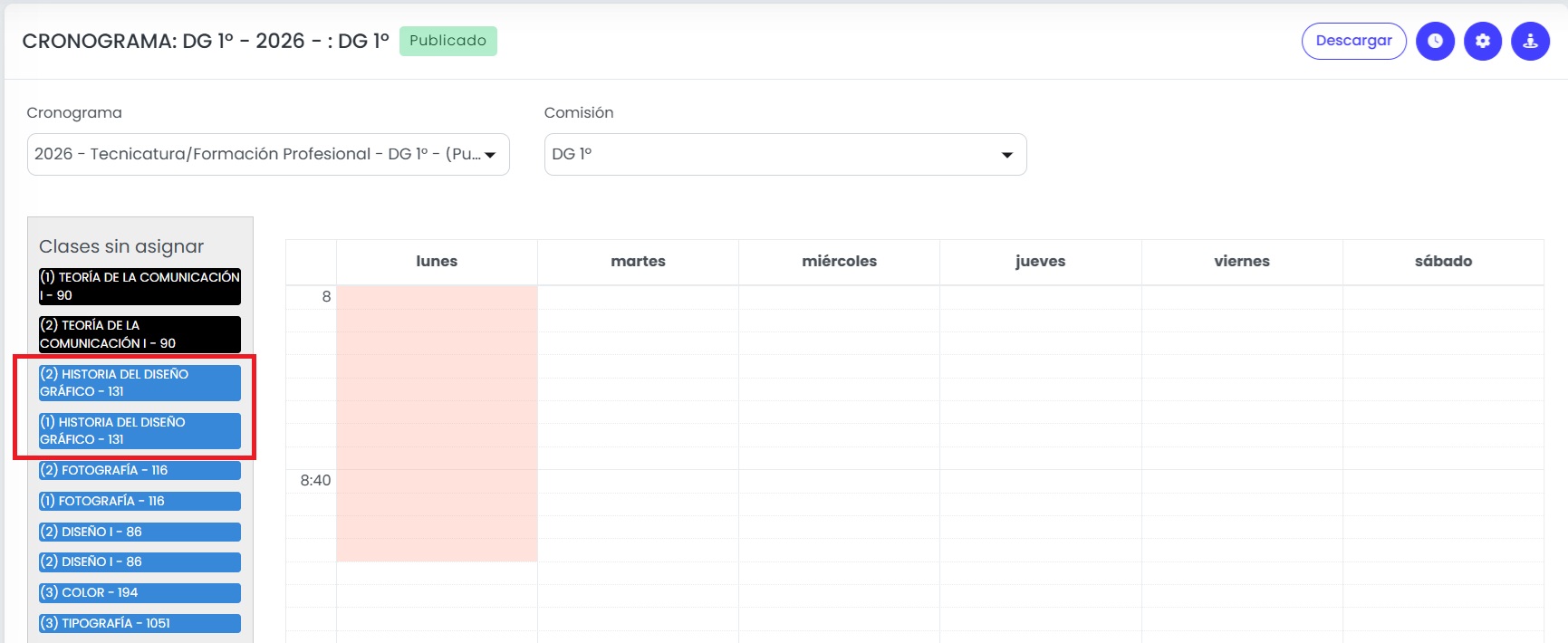
Task: Open the clock schedule-hours icon button
Action: (x=1435, y=41)
